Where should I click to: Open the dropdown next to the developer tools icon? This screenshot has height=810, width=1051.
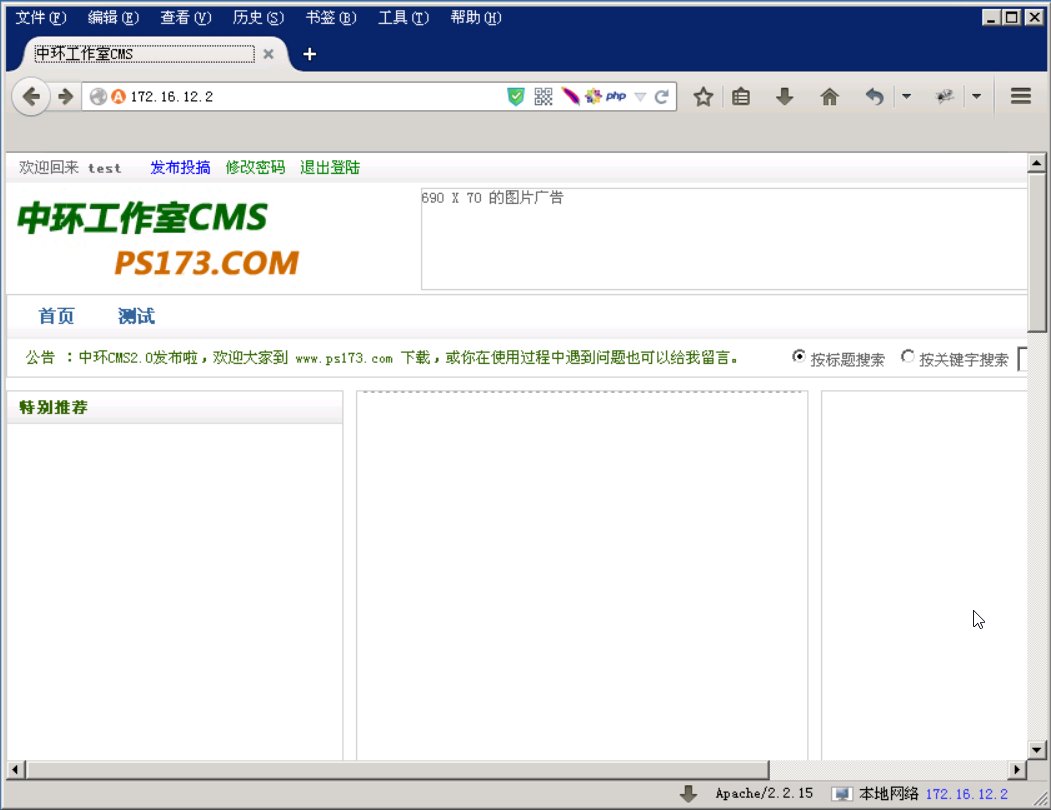[976, 96]
